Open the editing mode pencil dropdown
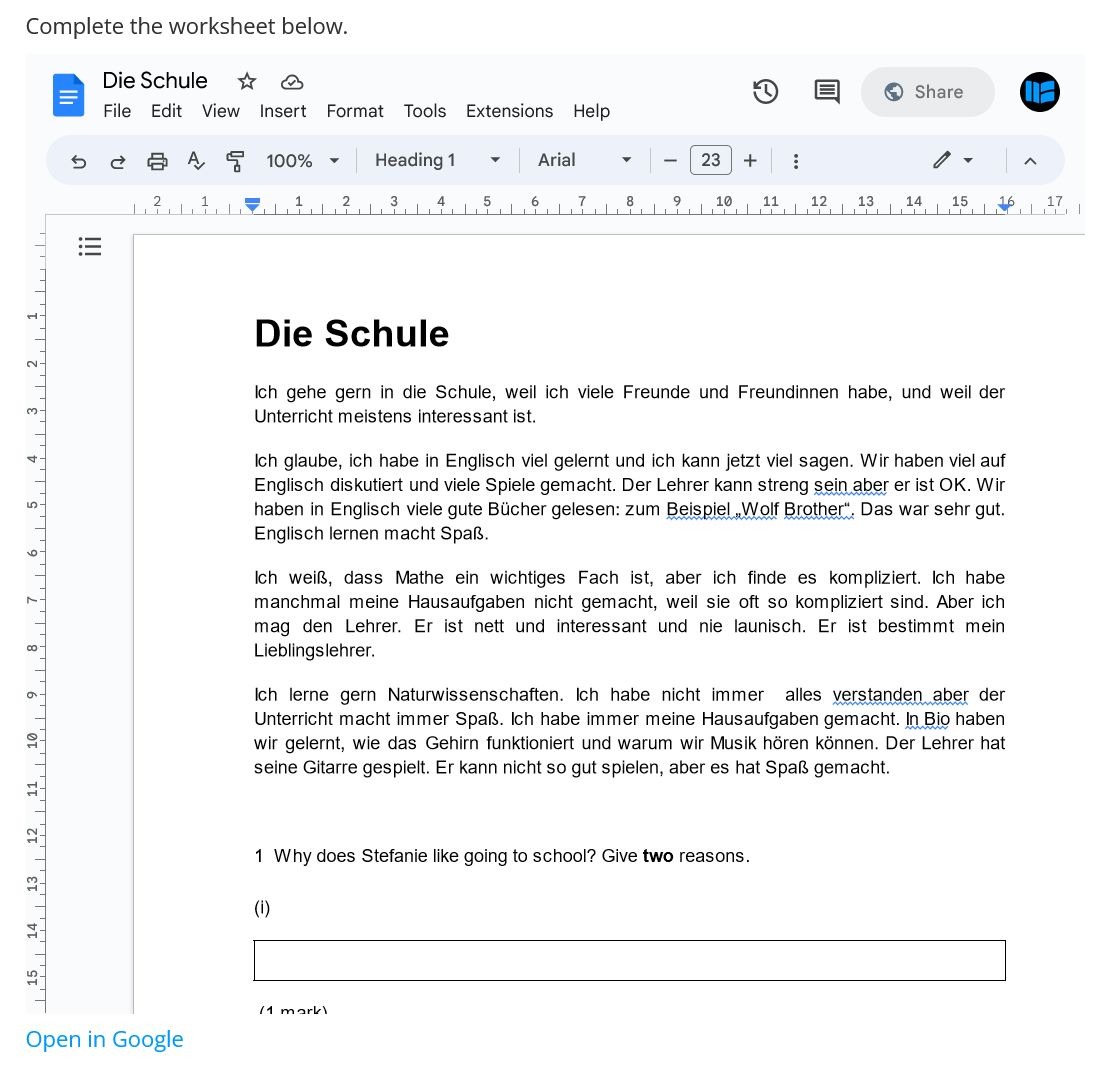The image size is (1109, 1066). [952, 161]
